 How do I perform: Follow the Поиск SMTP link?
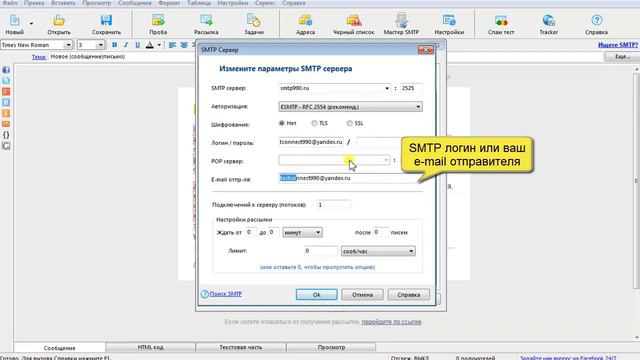[226, 294]
